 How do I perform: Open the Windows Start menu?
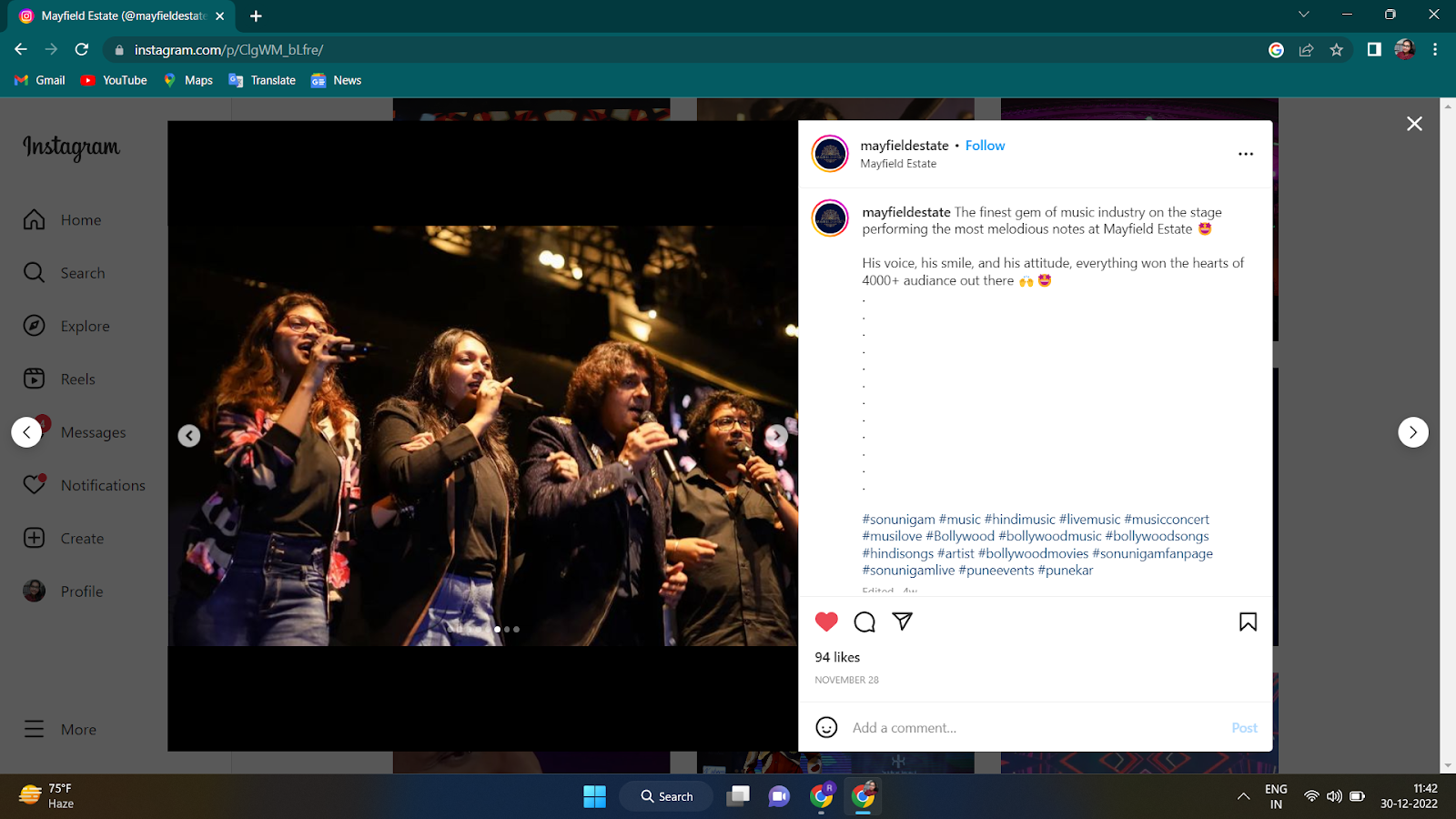[x=594, y=796]
